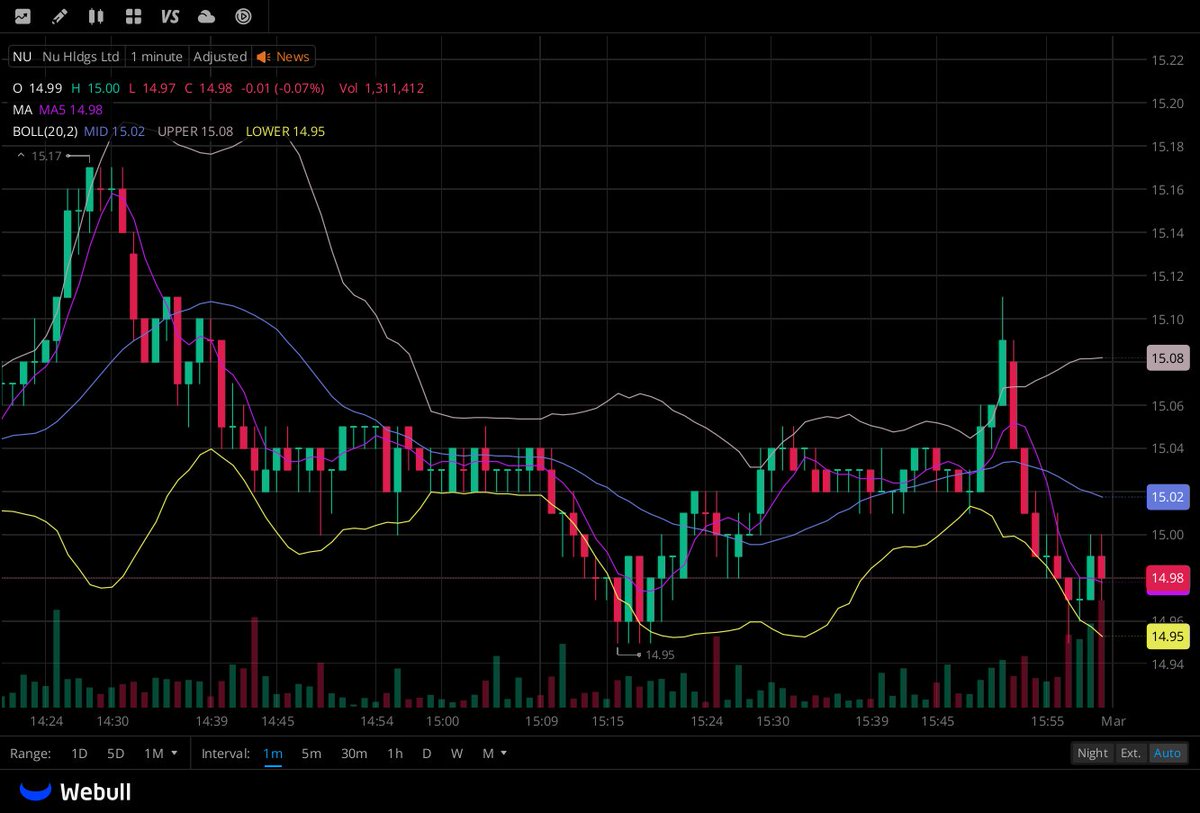The height and width of the screenshot is (813, 1200).
Task: Click the Nu Hldgs Ltd name
Action: coord(81,57)
